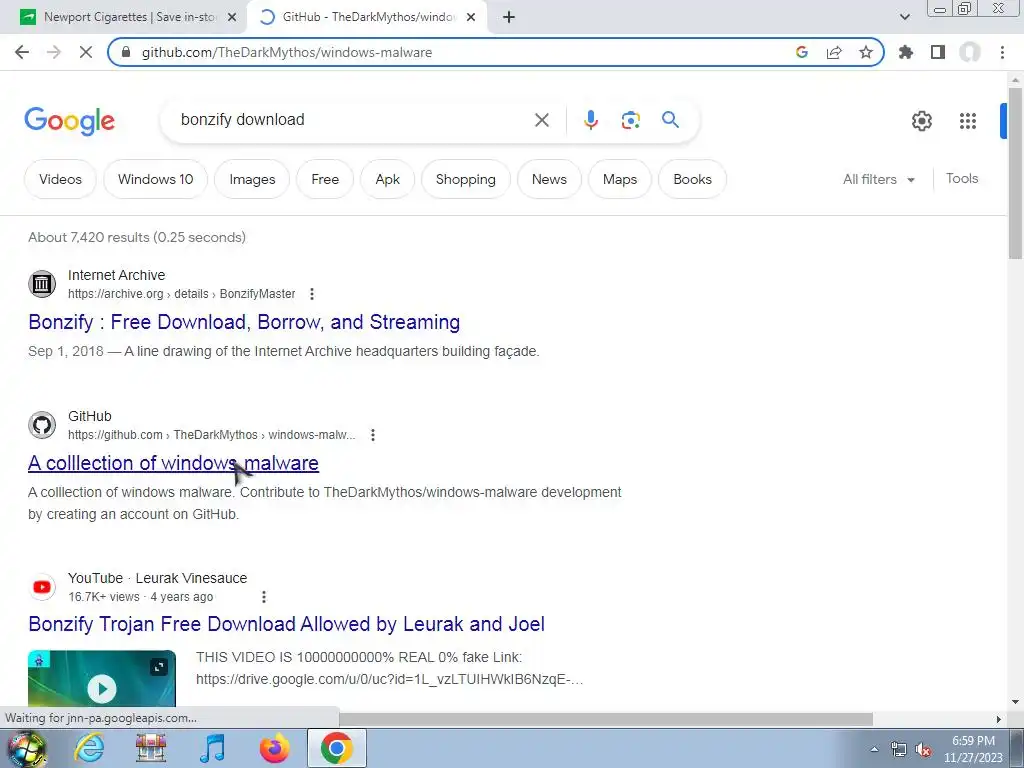This screenshot has height=768, width=1024.
Task: Click the horizontal page scrollbar
Action: 605,719
